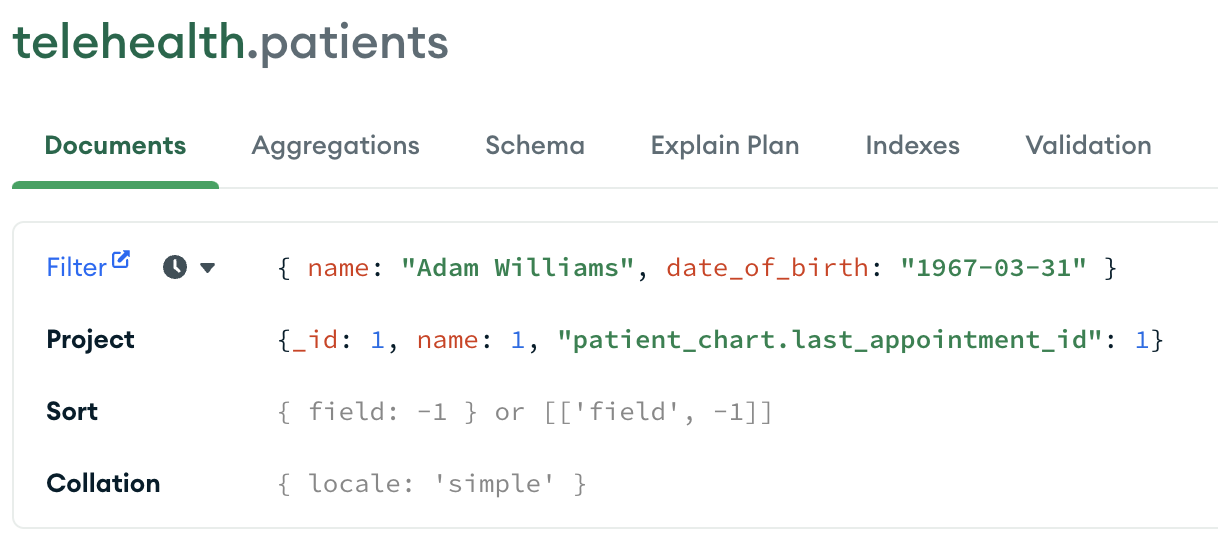Click the blue Filter link
This screenshot has width=1218, height=544.
point(76,268)
